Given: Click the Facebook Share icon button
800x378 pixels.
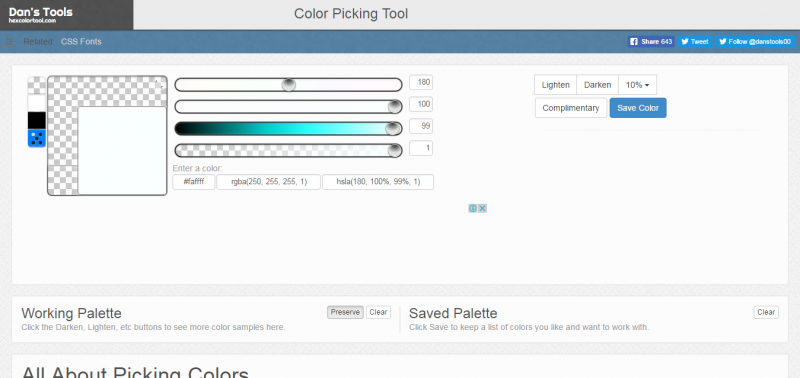Looking at the screenshot, I should (651, 42).
